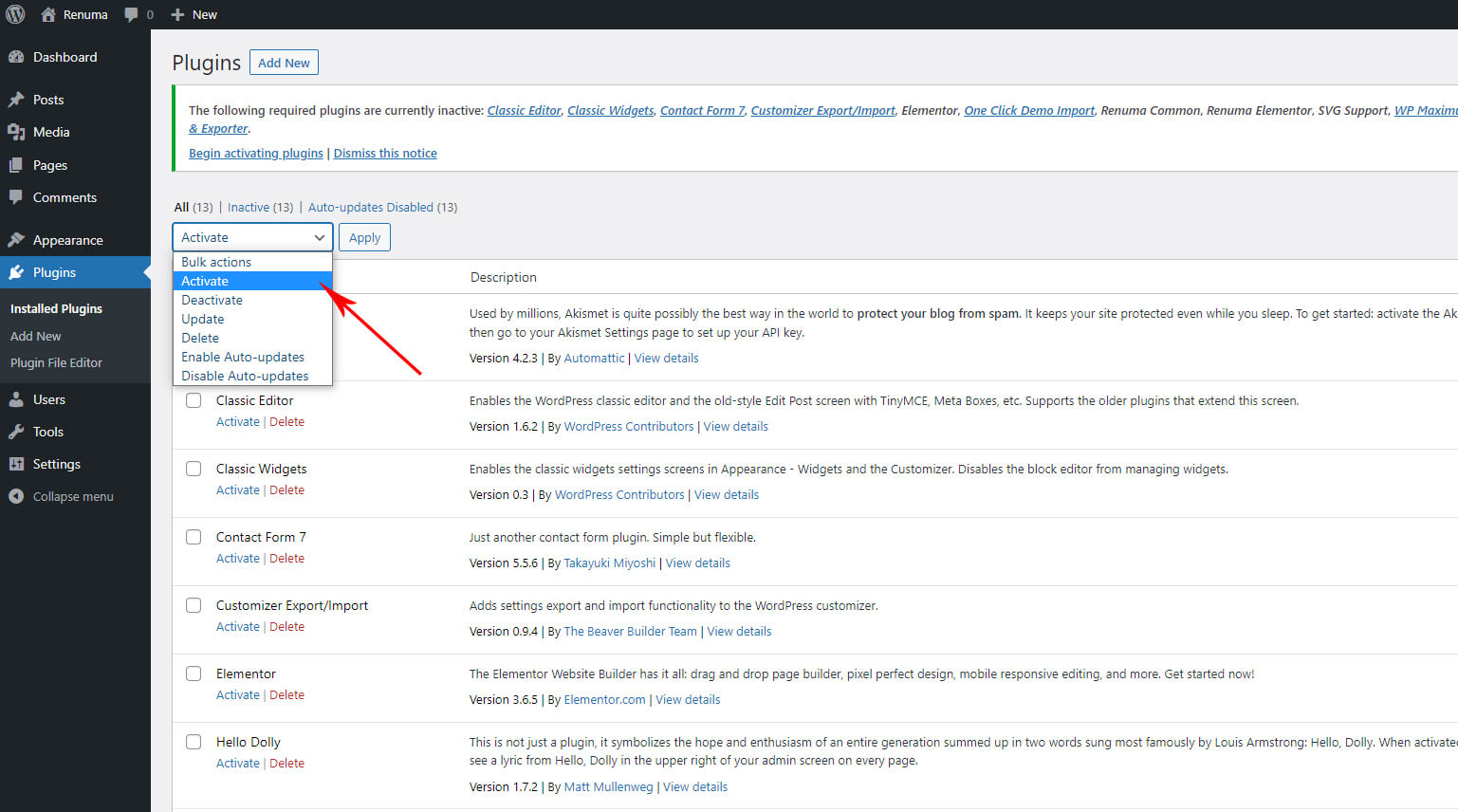Screen dimensions: 1458x812
Task: Open the Automattic author link
Action: point(594,358)
